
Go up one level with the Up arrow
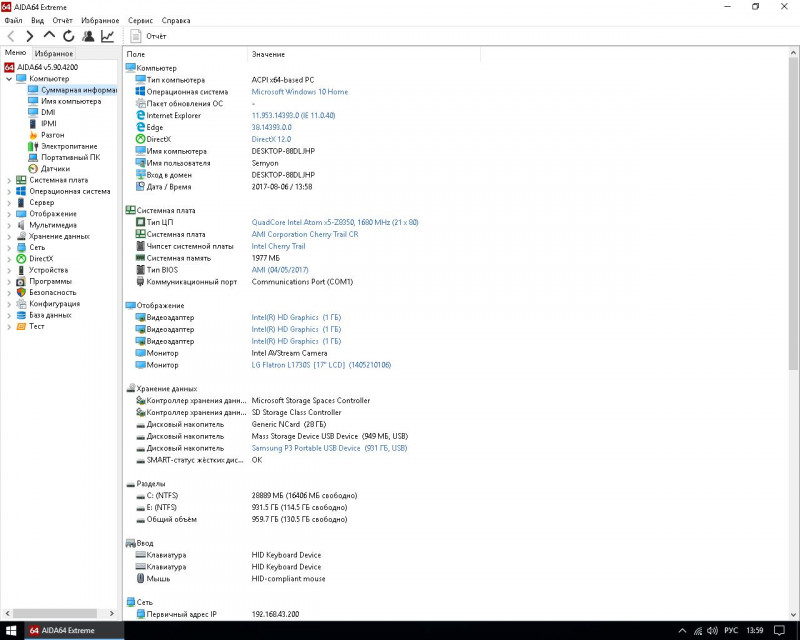tap(49, 35)
